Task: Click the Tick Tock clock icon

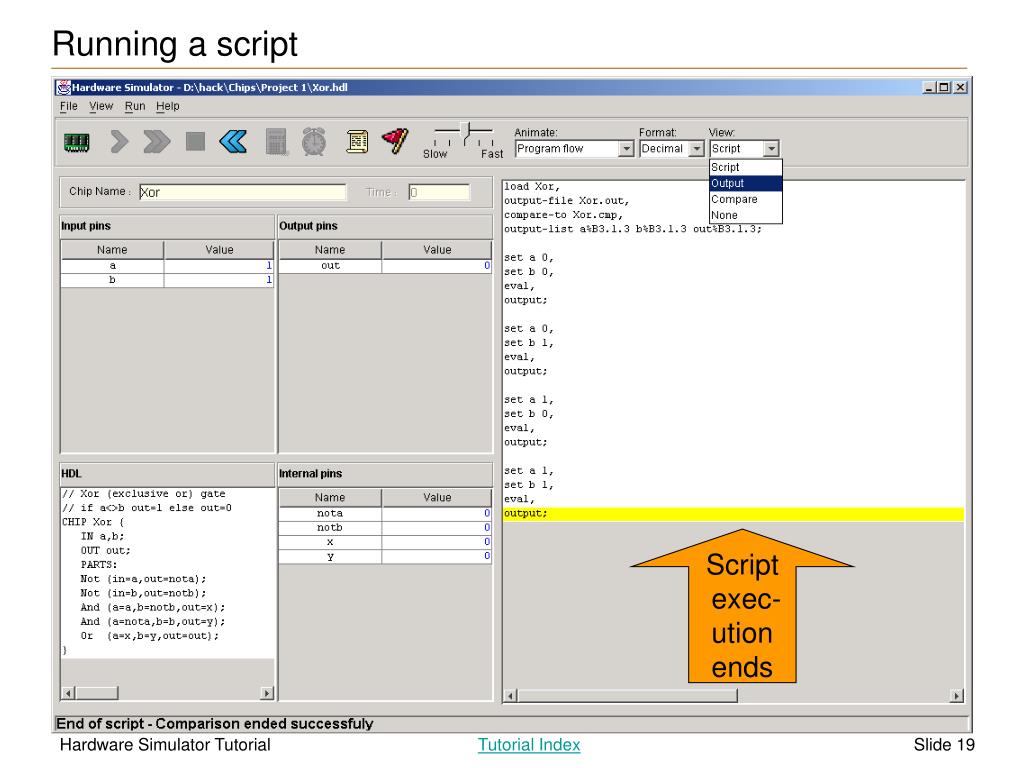Action: [x=314, y=141]
